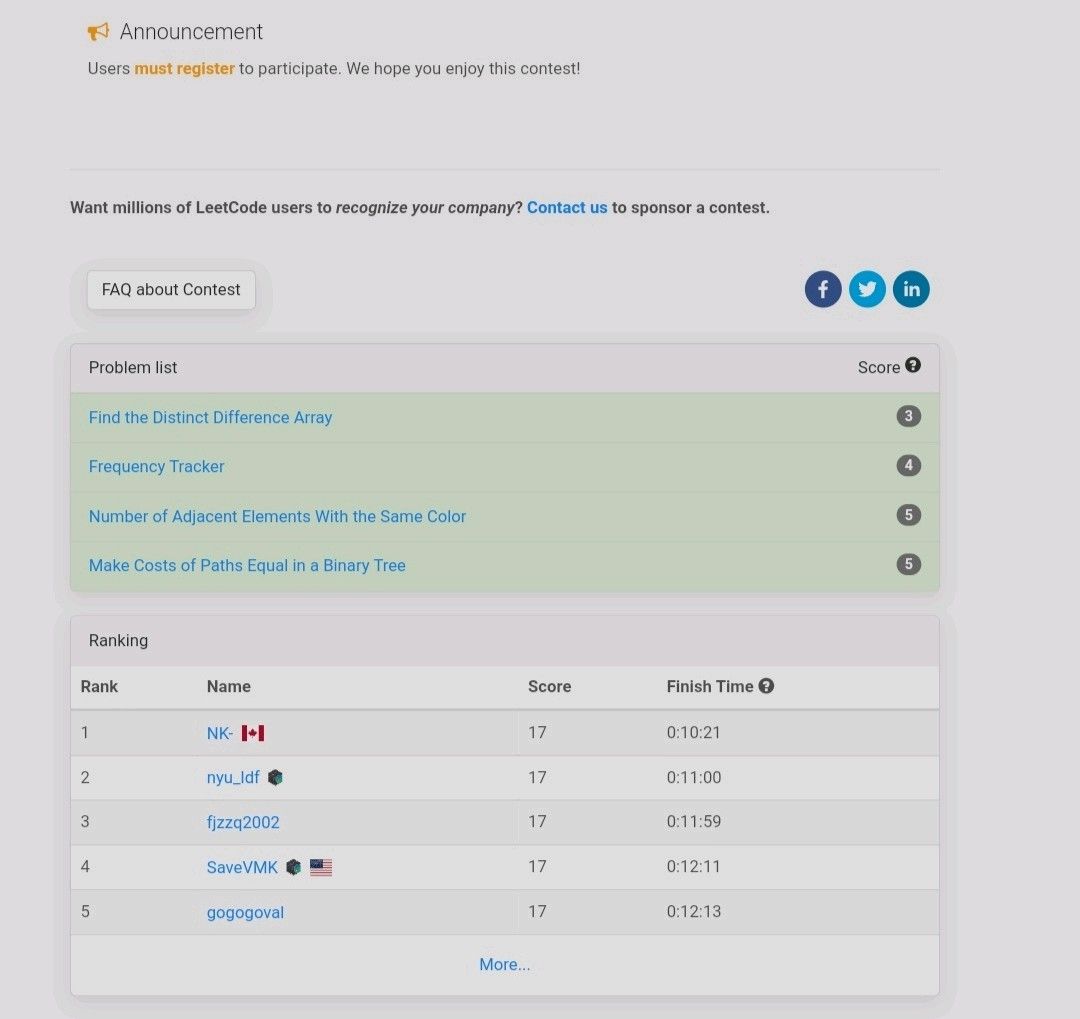Open the Frequency Tracker problem
Viewport: 1080px width, 1019px height.
click(156, 466)
